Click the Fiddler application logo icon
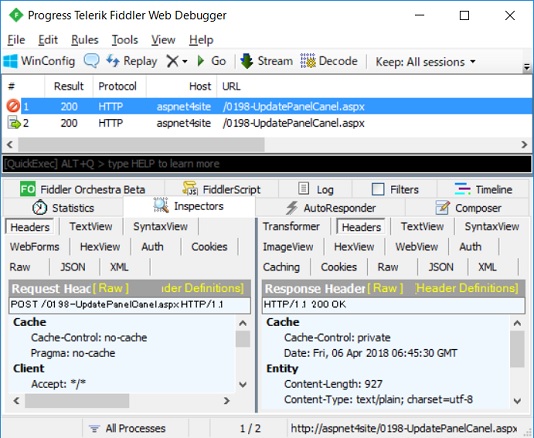The width and height of the screenshot is (534, 438). point(16,15)
